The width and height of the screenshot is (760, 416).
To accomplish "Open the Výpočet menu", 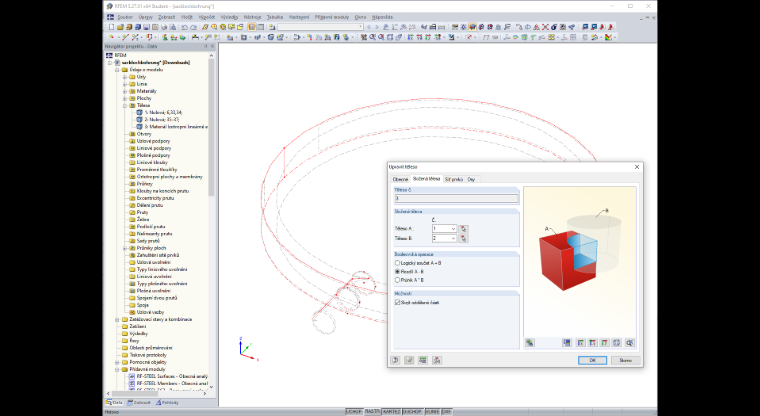I will pyautogui.click(x=206, y=17).
